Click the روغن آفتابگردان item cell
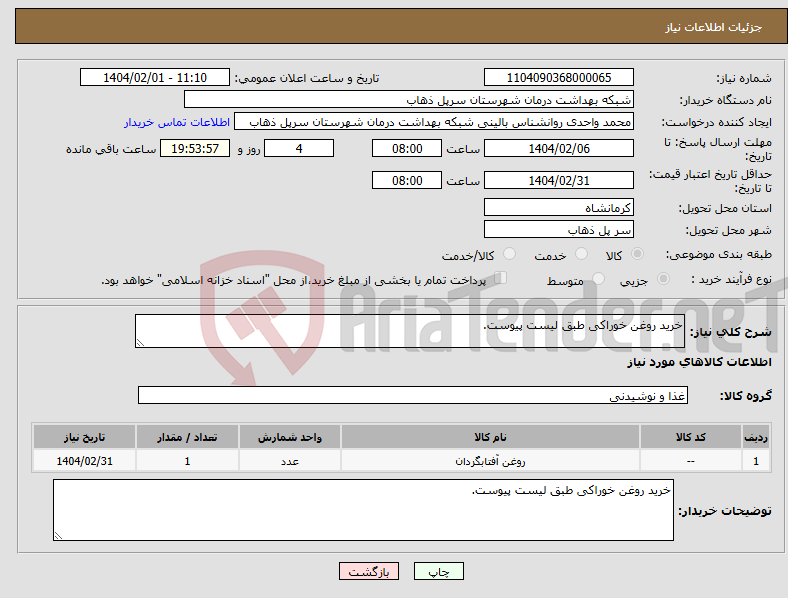This screenshot has height=598, width=788. coord(490,461)
